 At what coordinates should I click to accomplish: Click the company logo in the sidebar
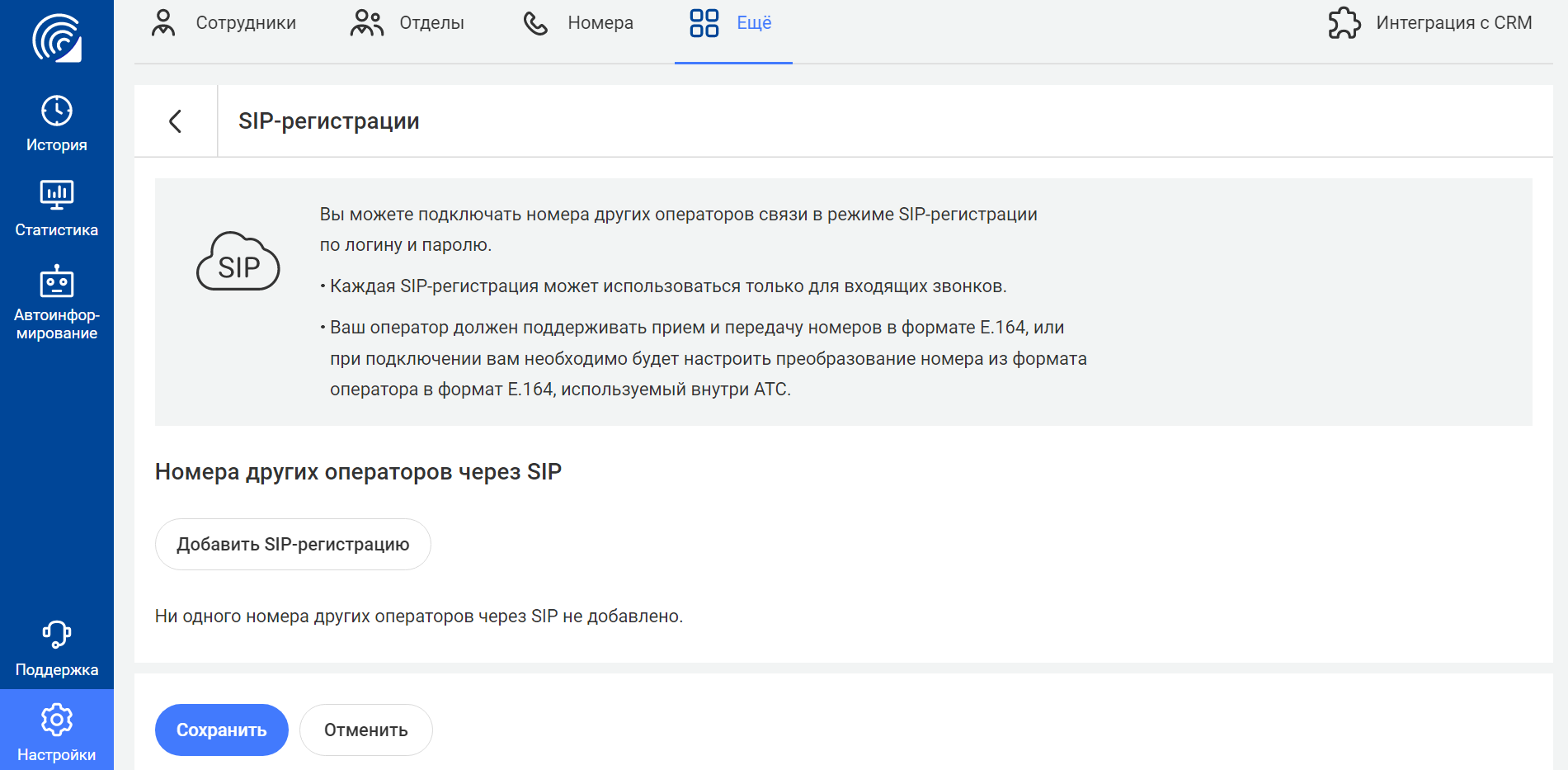[x=56, y=38]
